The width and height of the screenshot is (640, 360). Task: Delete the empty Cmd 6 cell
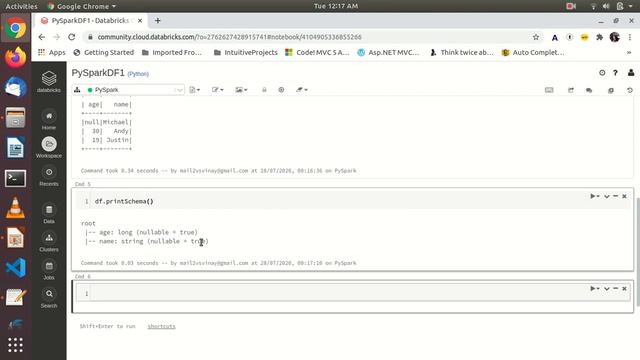tap(624, 289)
